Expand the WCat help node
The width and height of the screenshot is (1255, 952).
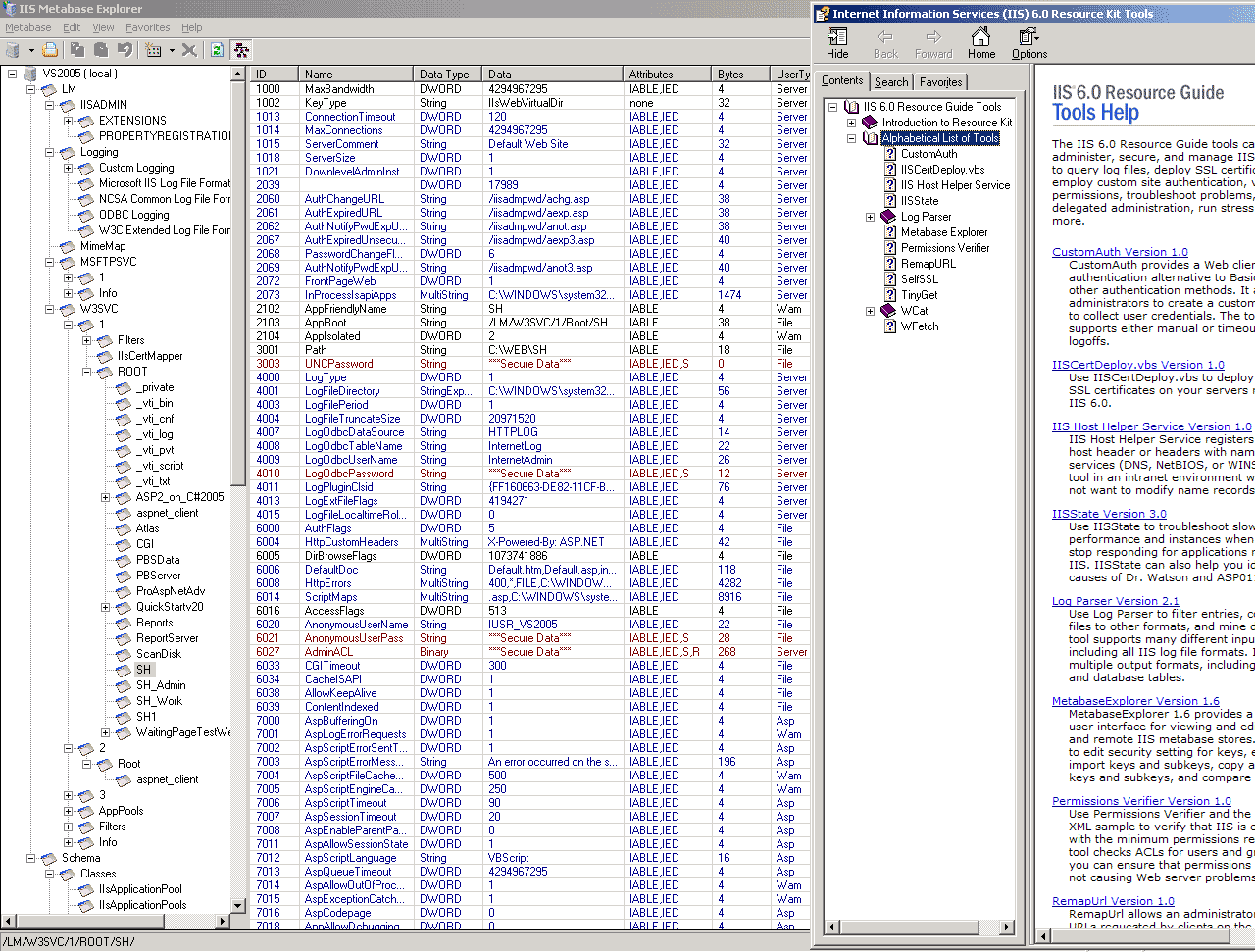(x=870, y=311)
